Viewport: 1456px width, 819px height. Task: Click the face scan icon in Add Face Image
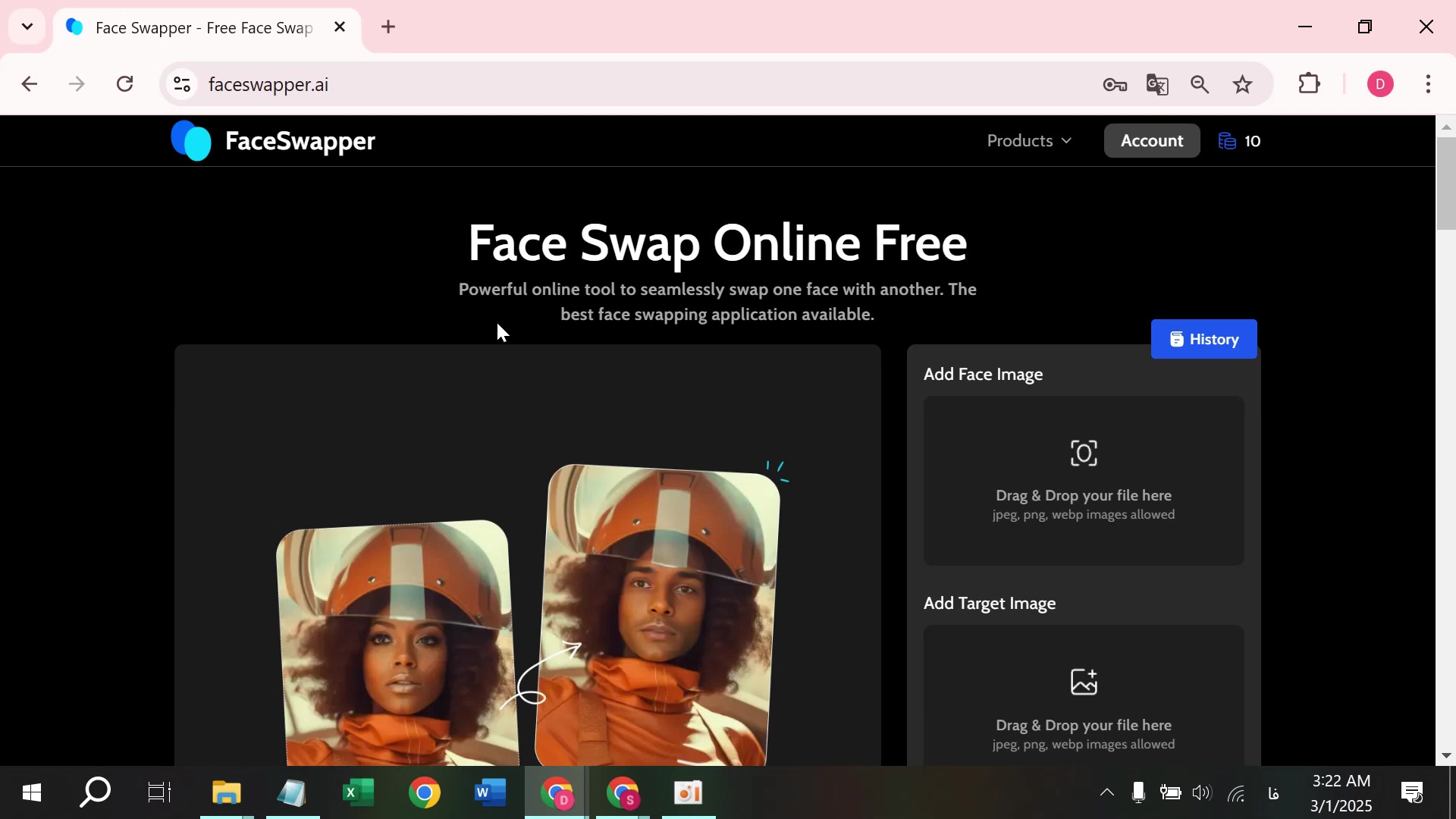tap(1084, 453)
